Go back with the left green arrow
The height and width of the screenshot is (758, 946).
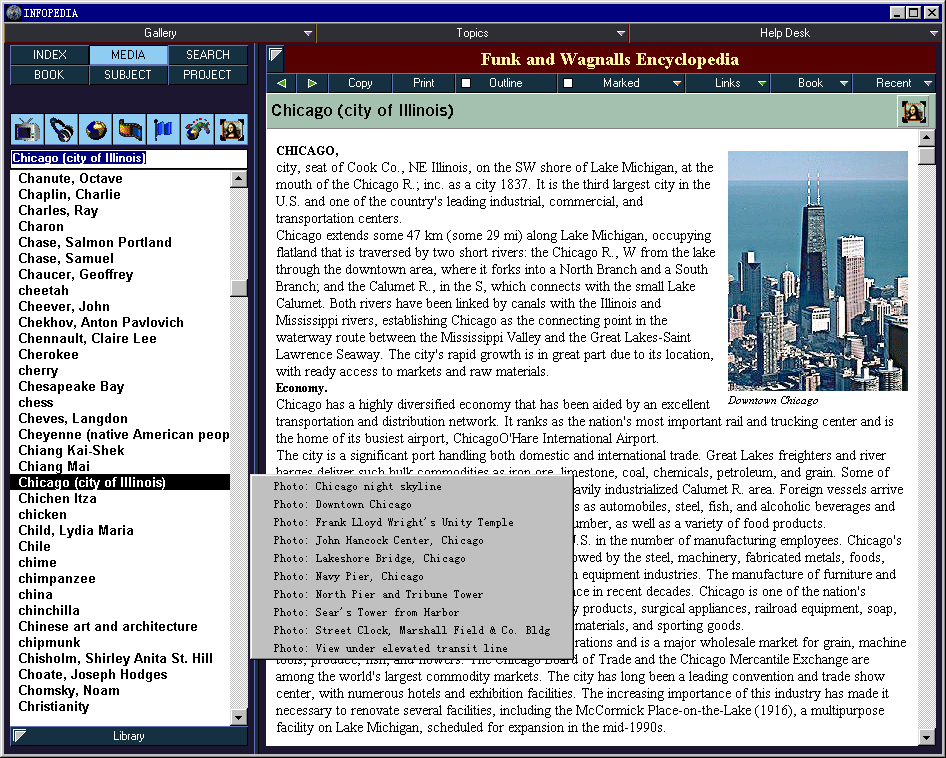point(282,83)
